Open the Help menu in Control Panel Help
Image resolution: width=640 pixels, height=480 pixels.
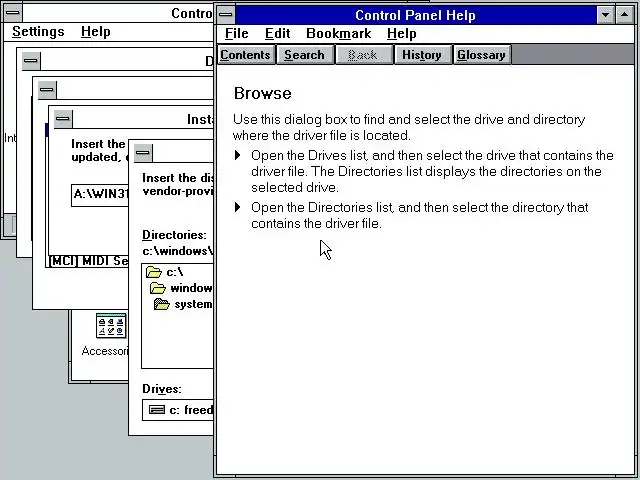[x=402, y=33]
